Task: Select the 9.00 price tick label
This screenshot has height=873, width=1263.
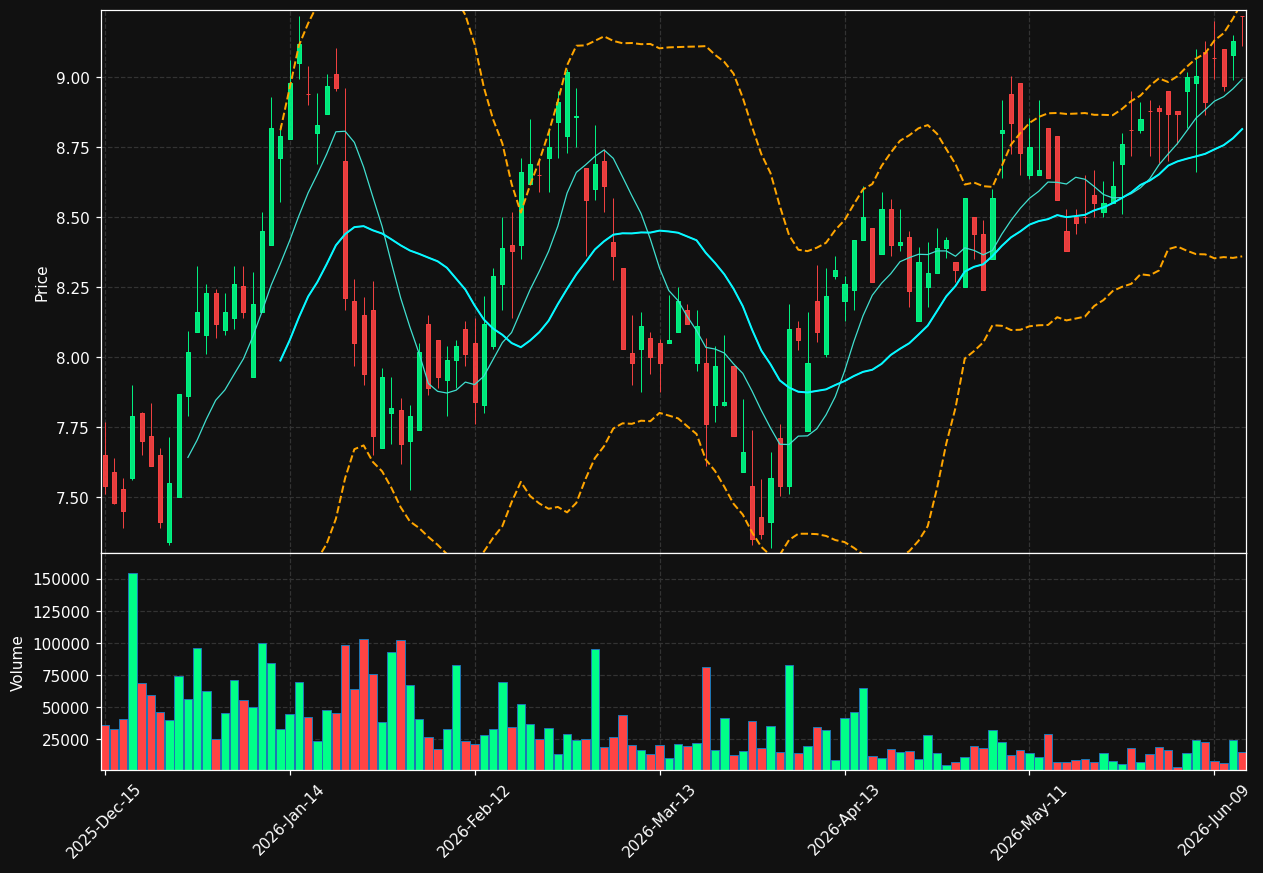Action: (74, 78)
